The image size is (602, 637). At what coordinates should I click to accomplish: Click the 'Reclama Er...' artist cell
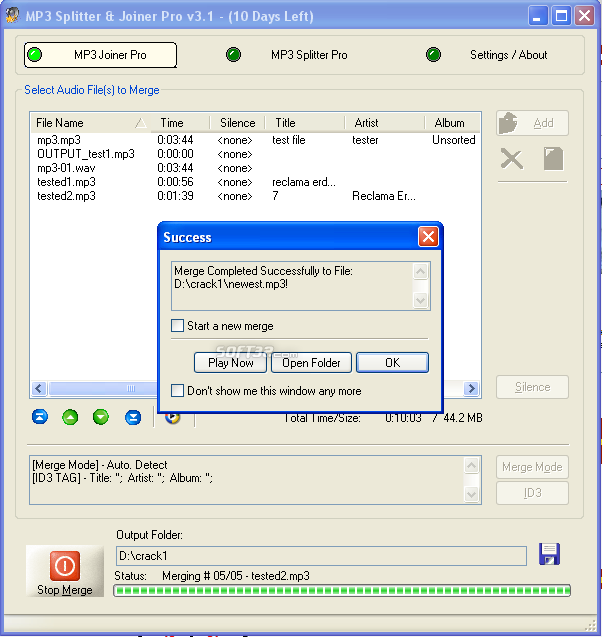coord(384,196)
